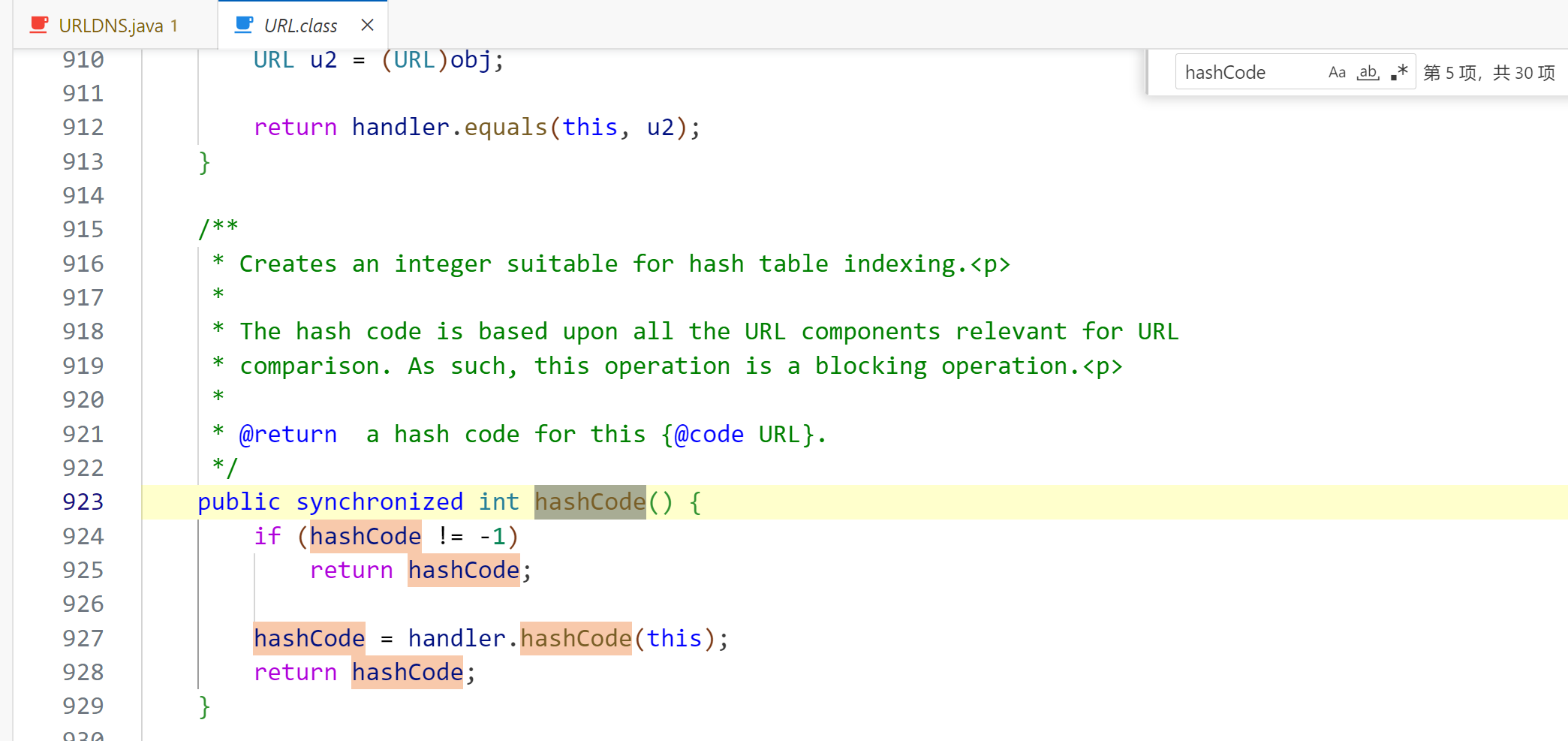Toggle Match Whole Word in find widget

coord(1368,72)
